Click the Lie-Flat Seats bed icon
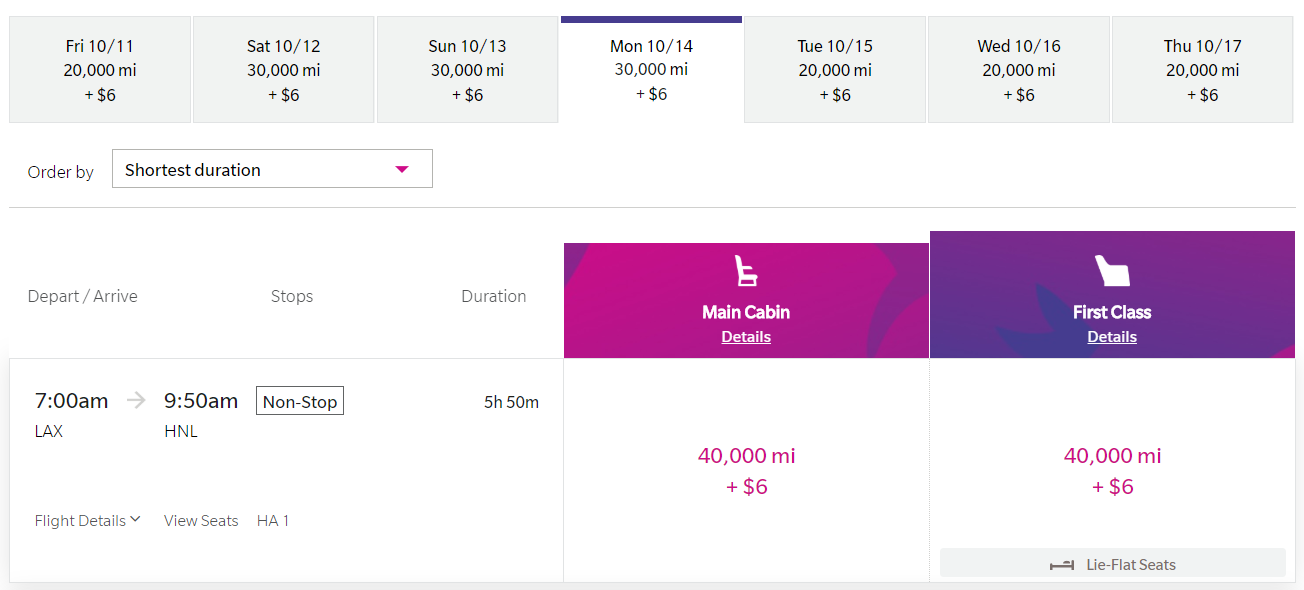 click(x=1062, y=565)
